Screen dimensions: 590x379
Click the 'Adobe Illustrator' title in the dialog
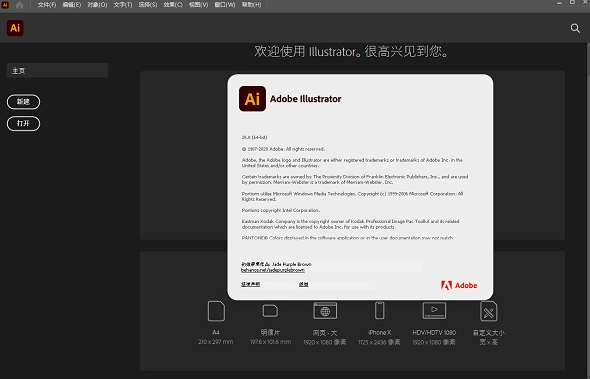[306, 99]
